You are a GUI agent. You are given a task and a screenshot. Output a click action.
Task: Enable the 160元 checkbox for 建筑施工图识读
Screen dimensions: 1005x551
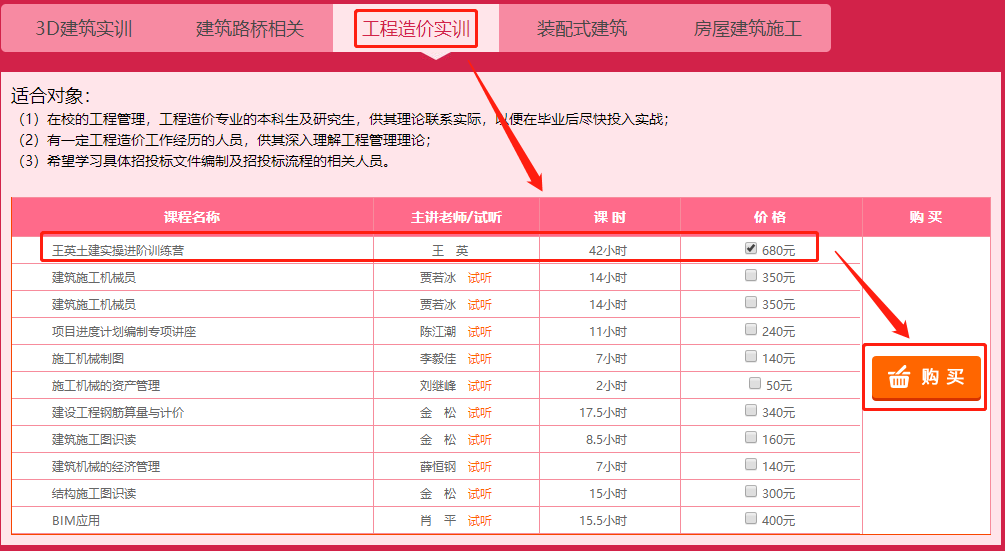pos(751,437)
